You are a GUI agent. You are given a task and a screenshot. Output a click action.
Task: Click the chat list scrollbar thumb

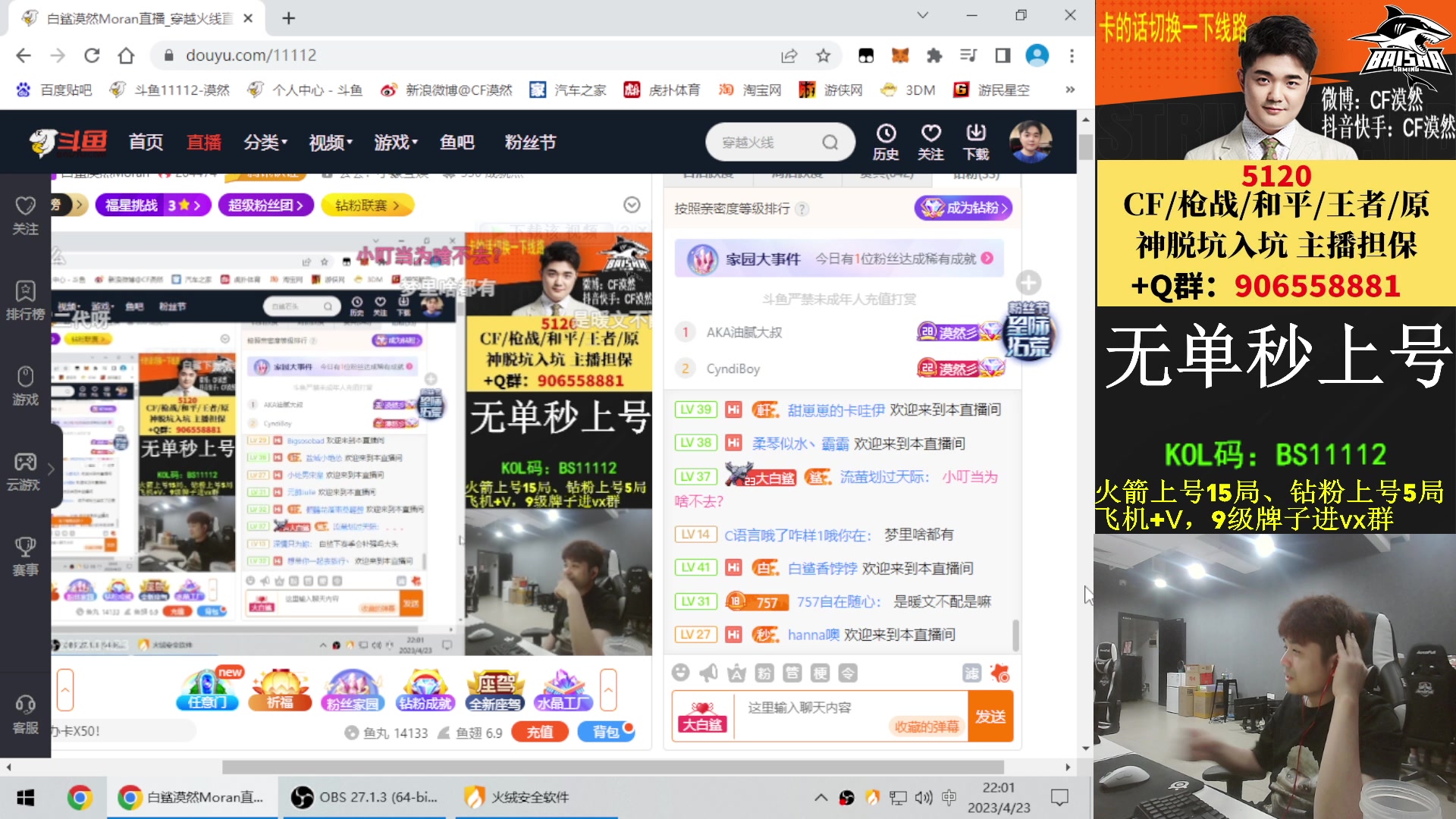point(1015,635)
